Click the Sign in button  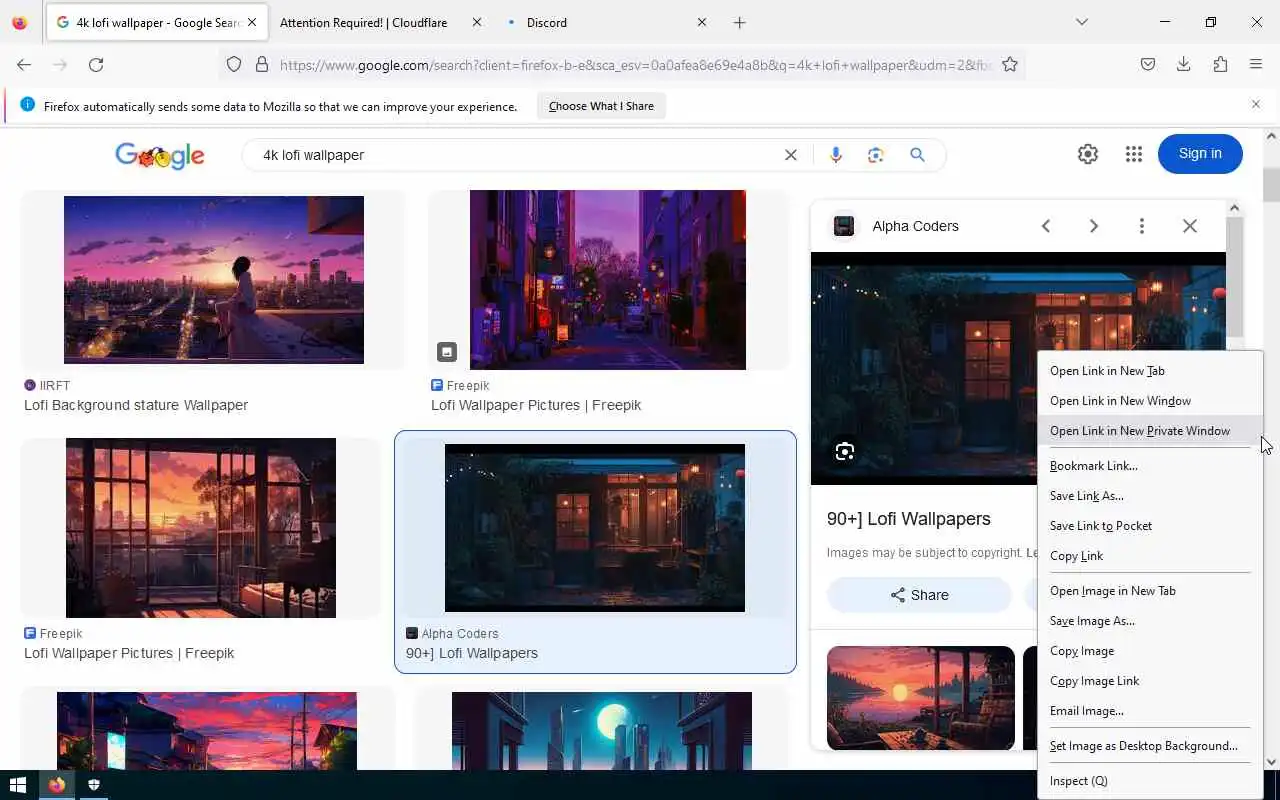pyautogui.click(x=1200, y=154)
